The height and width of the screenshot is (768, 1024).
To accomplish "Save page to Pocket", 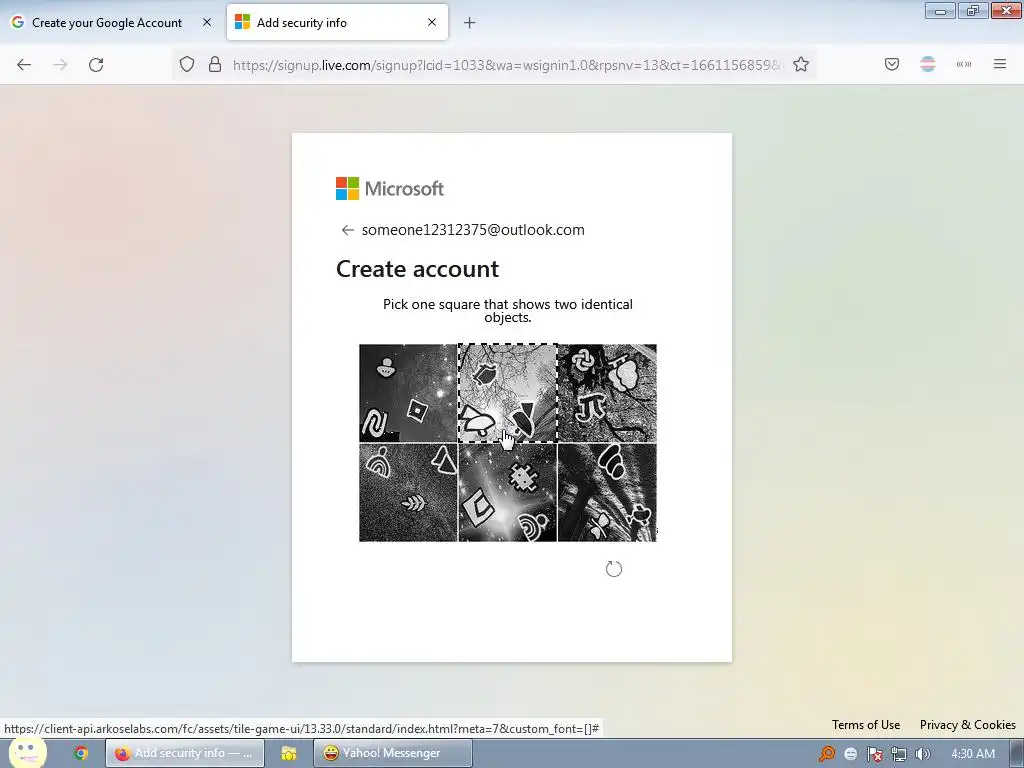I will tap(892, 64).
